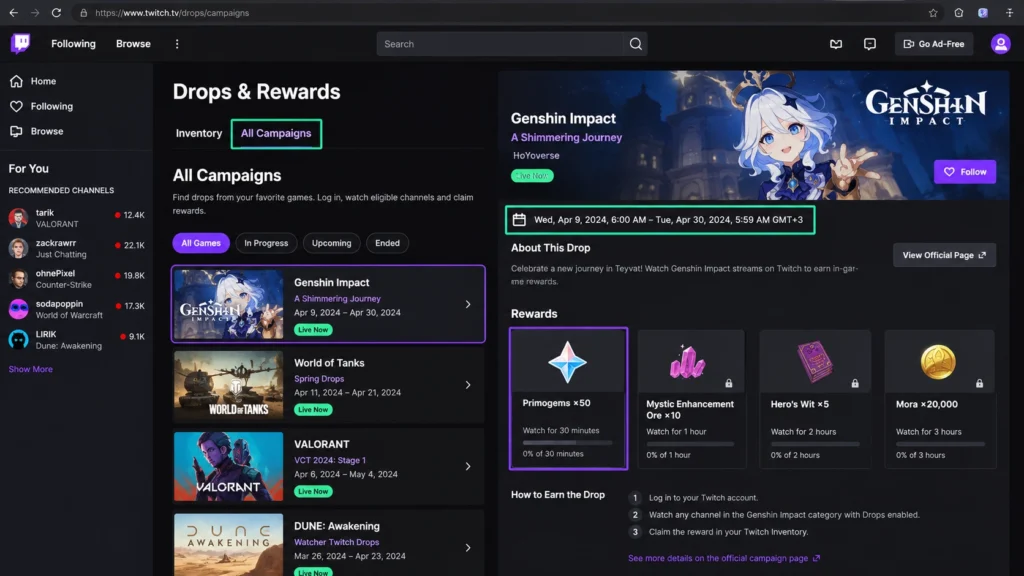1024x576 pixels.
Task: Open Browse in top navigation
Action: pos(133,44)
